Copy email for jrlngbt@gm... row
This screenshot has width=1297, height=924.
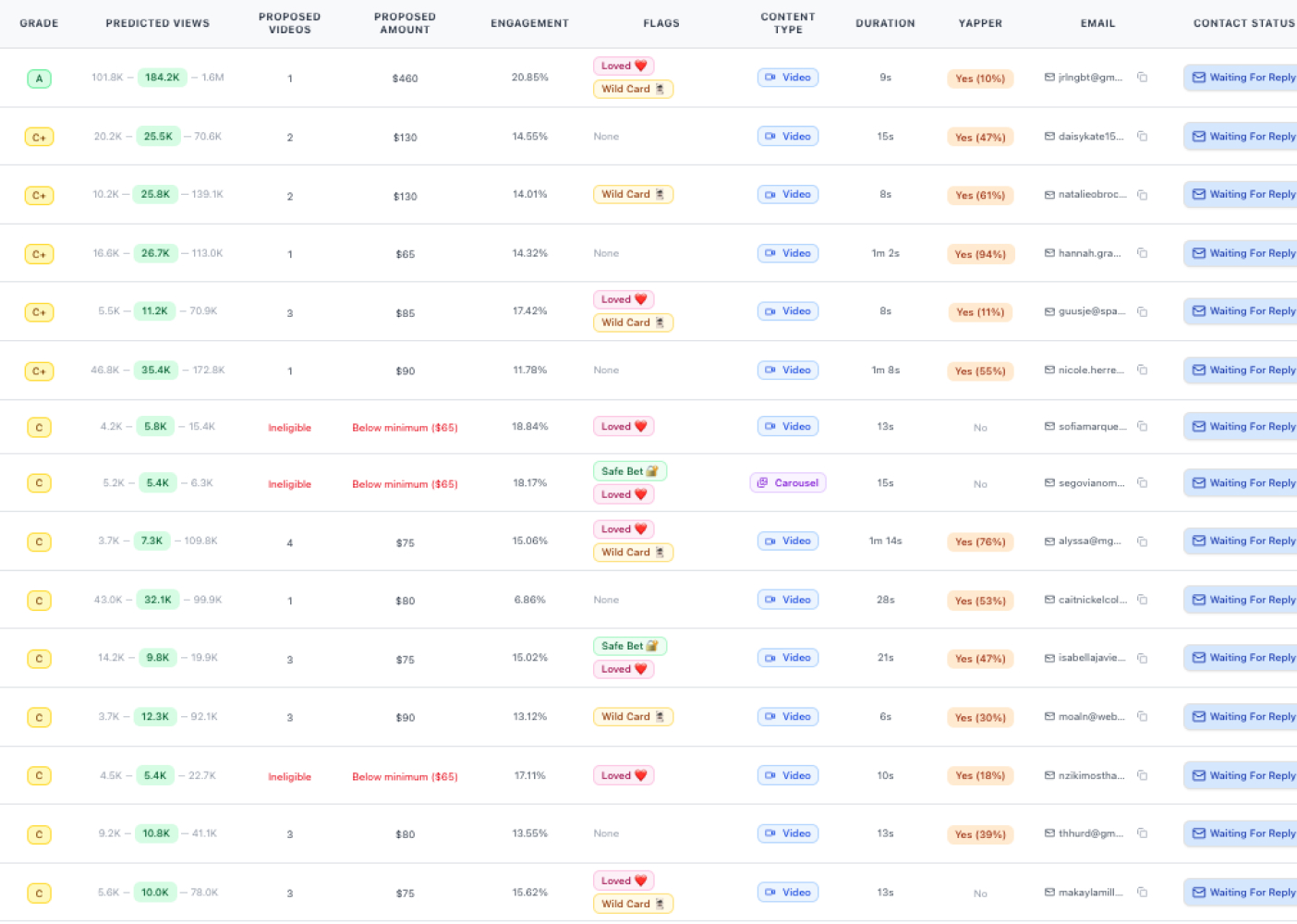1142,78
